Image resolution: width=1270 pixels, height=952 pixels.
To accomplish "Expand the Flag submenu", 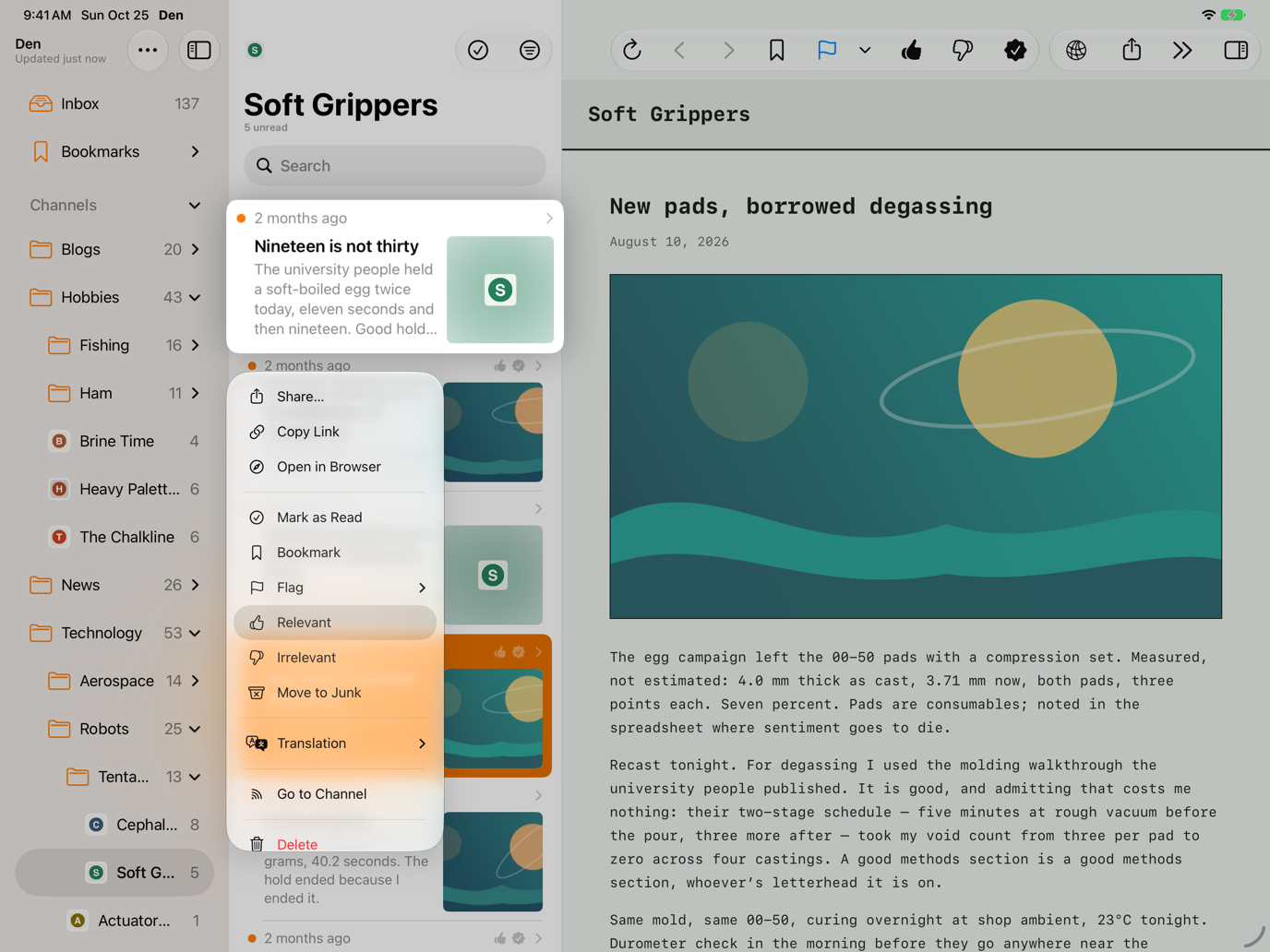I will click(335, 588).
